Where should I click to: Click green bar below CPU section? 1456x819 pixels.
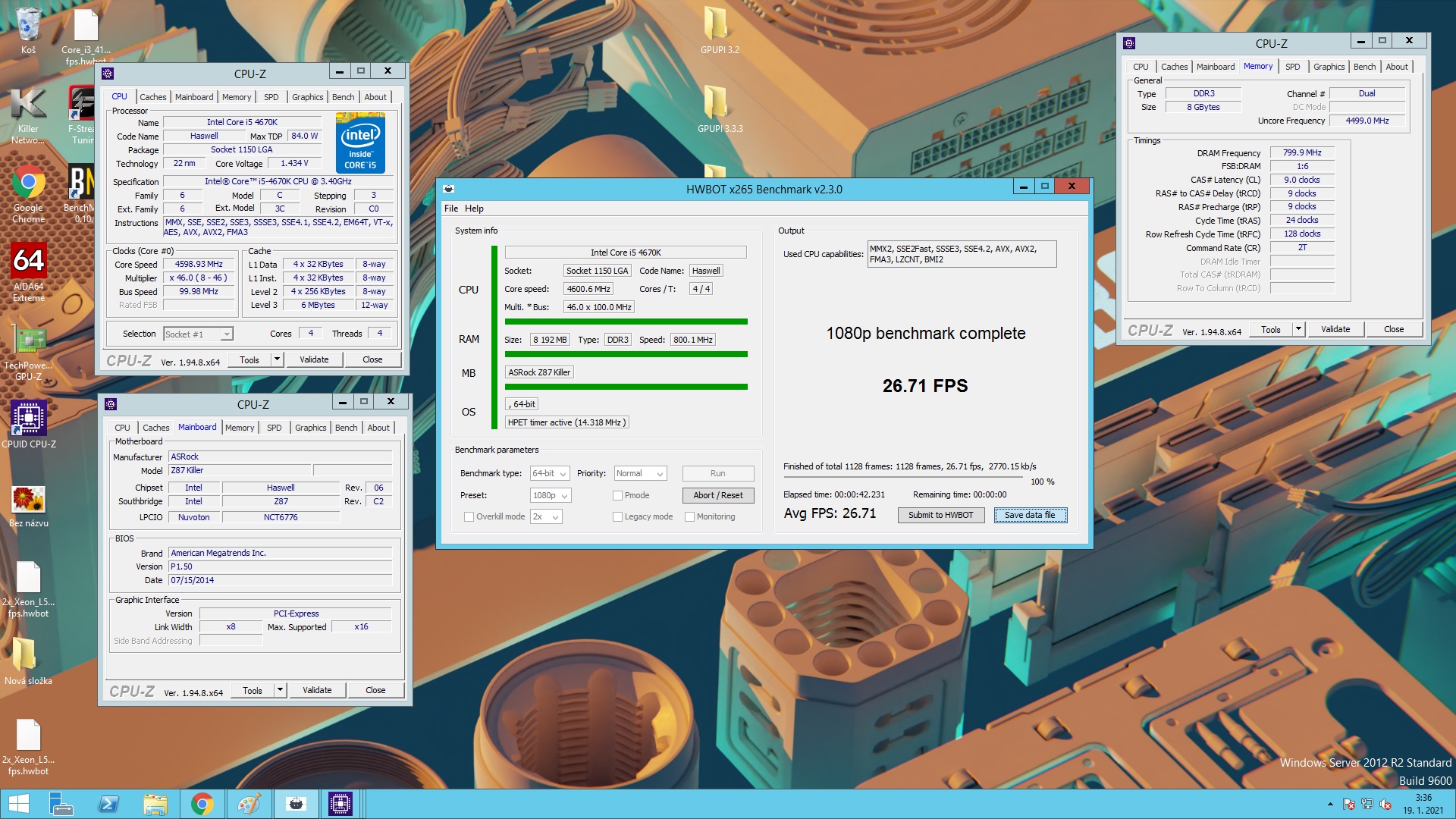point(626,322)
